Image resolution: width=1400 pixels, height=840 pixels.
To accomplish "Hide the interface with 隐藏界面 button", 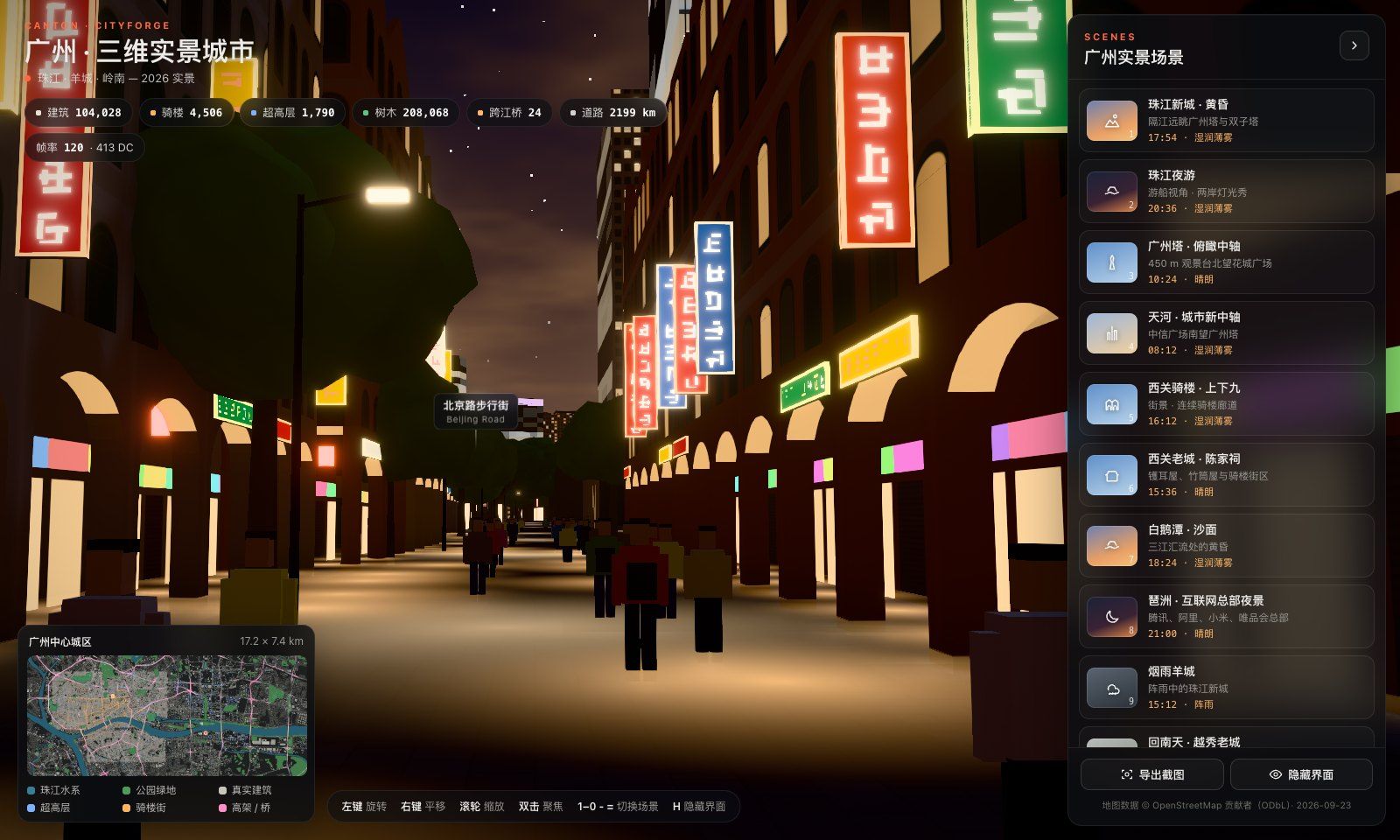I will pyautogui.click(x=1301, y=774).
